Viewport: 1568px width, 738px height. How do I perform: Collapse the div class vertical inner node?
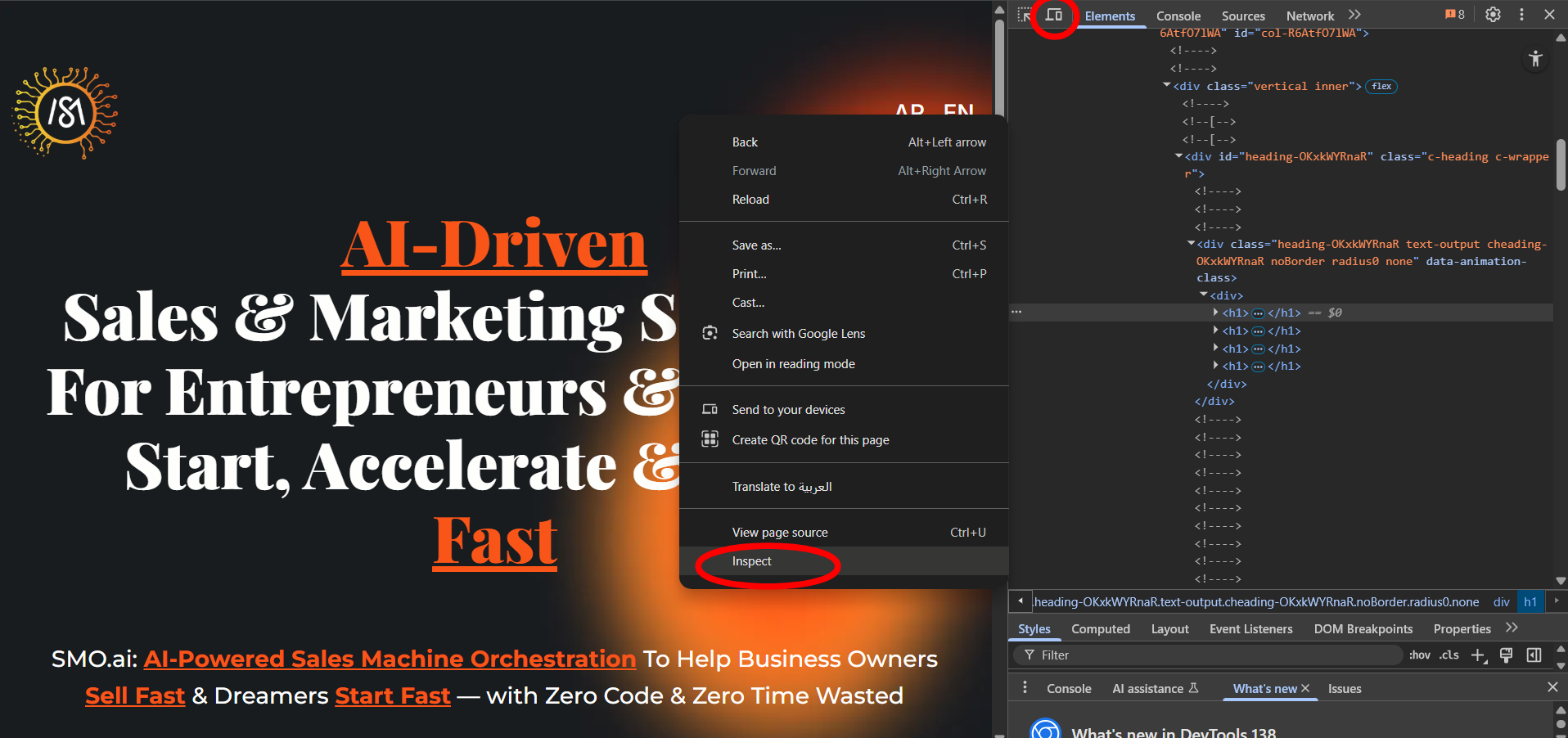(1167, 86)
